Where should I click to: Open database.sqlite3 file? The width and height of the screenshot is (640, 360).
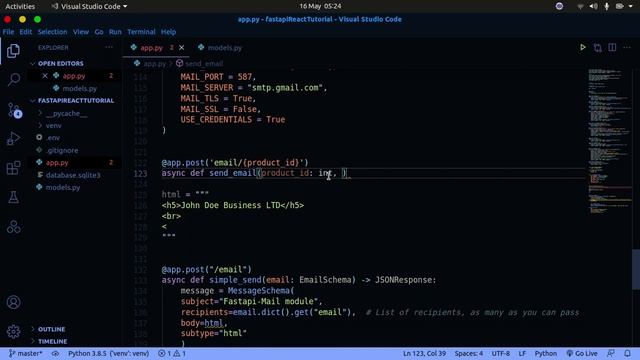tap(73, 175)
